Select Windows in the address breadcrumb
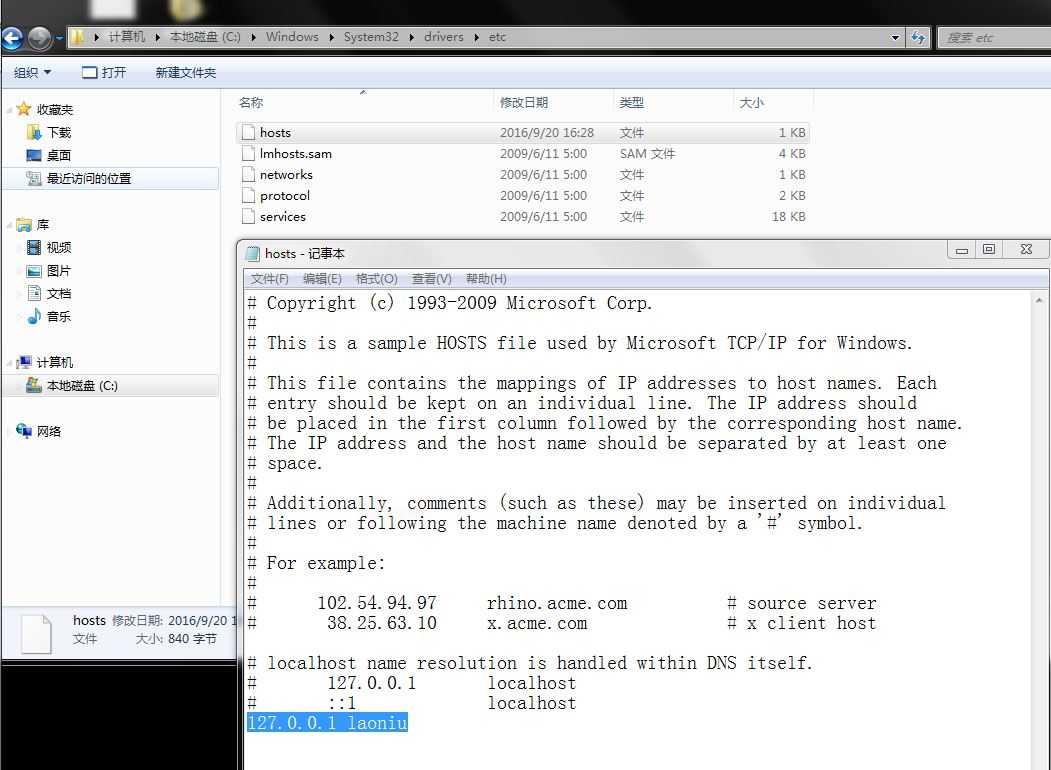The width and height of the screenshot is (1051, 770). pos(292,37)
